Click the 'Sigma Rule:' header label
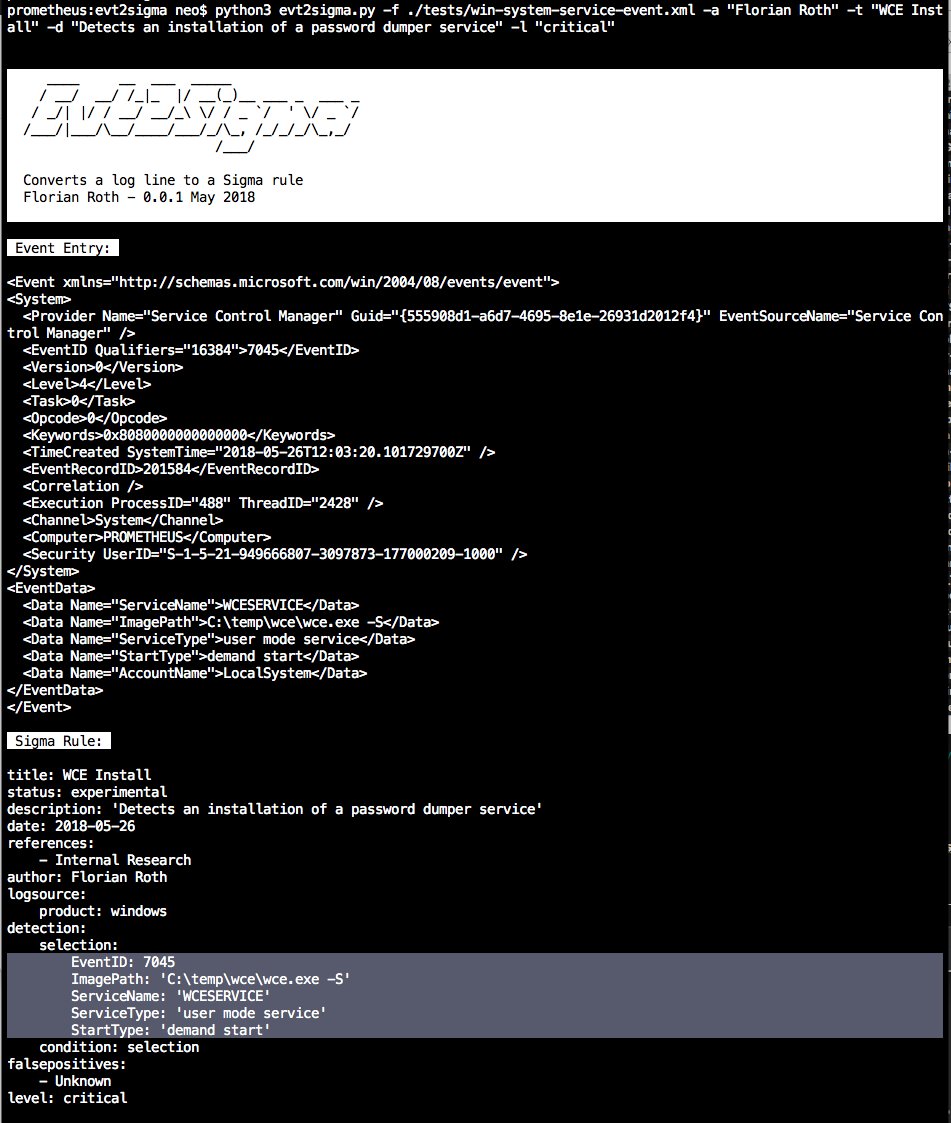The height and width of the screenshot is (1123, 951). tap(59, 741)
